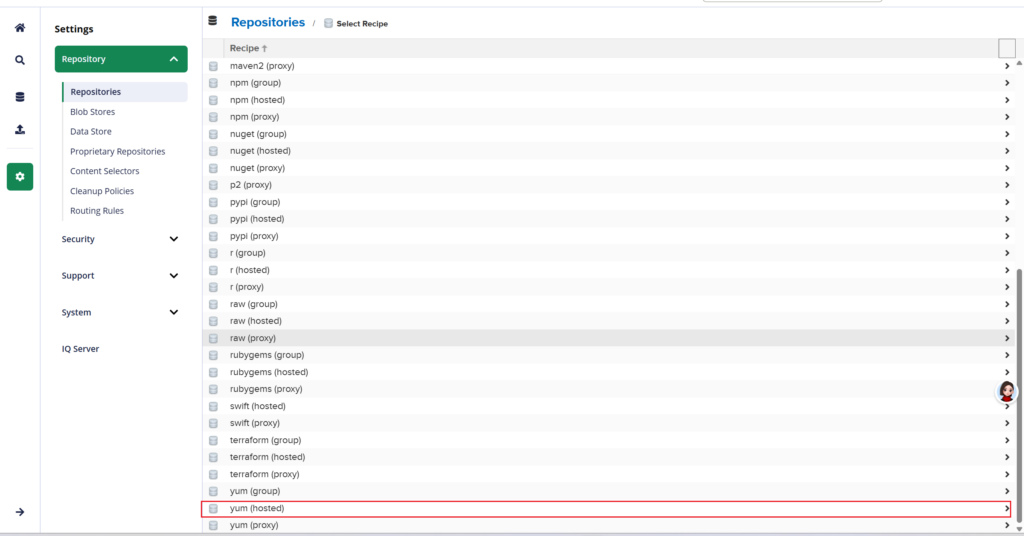Screen dimensions: 1024x536
Task: Expand sidebar with bottom arrow icon
Action: tap(20, 512)
